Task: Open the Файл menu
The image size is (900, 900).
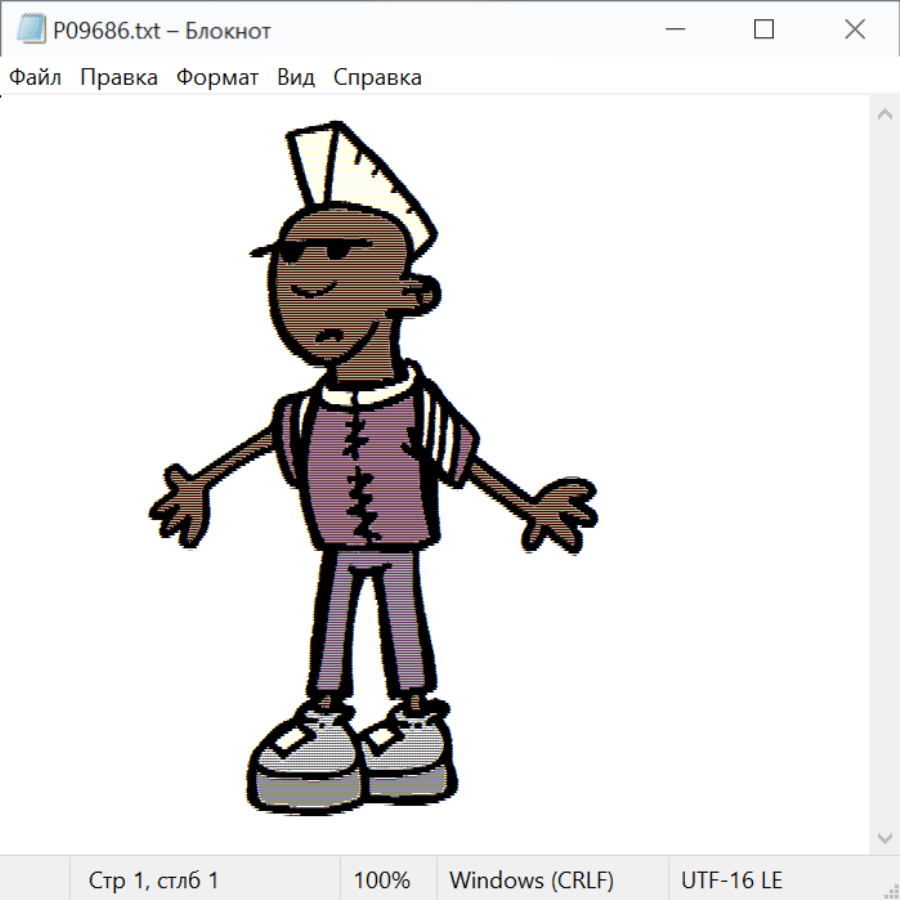Action: click(x=35, y=78)
